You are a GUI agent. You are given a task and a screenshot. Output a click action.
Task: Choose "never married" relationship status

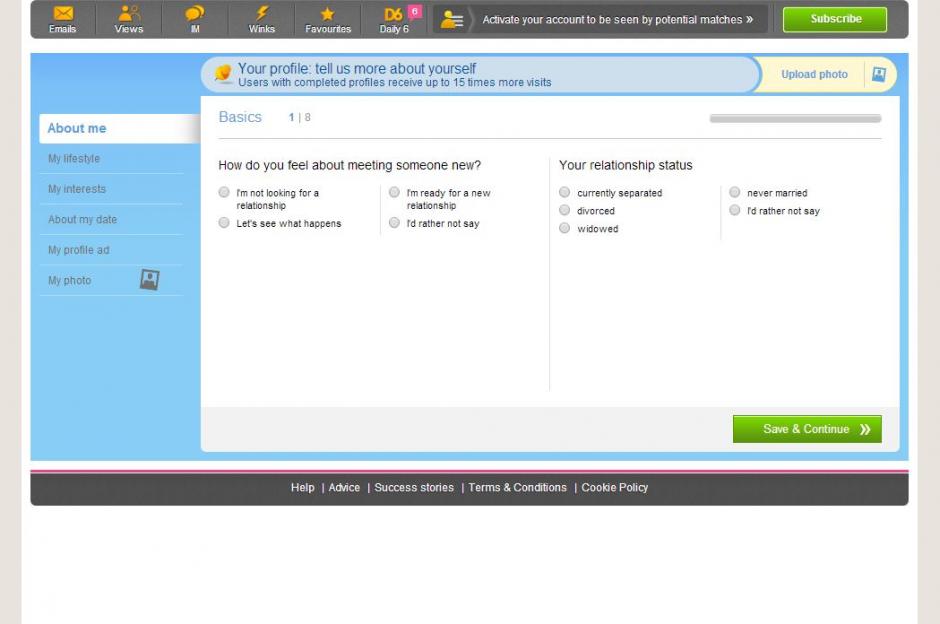[x=735, y=192]
